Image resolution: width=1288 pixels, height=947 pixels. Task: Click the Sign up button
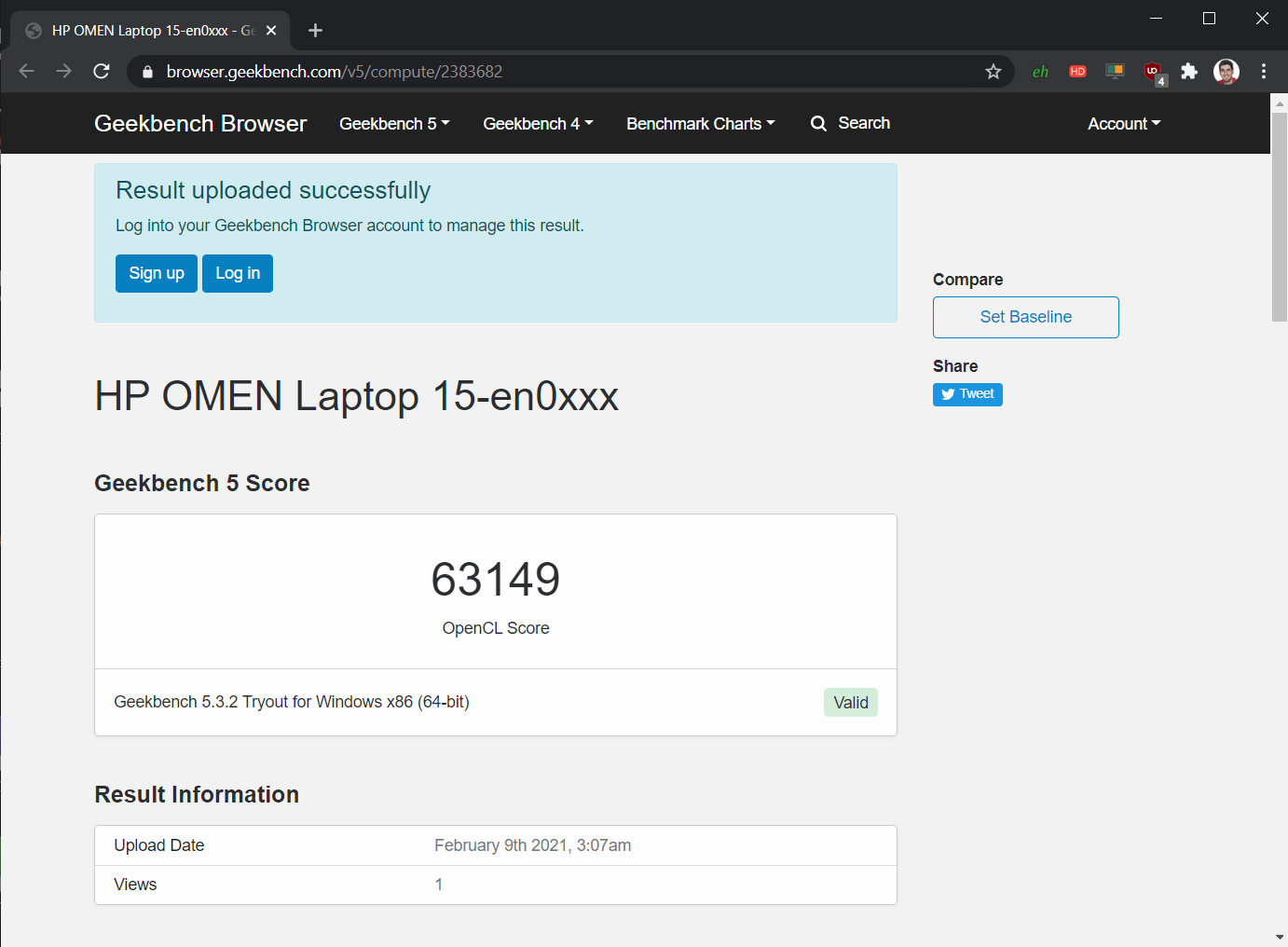click(x=157, y=273)
